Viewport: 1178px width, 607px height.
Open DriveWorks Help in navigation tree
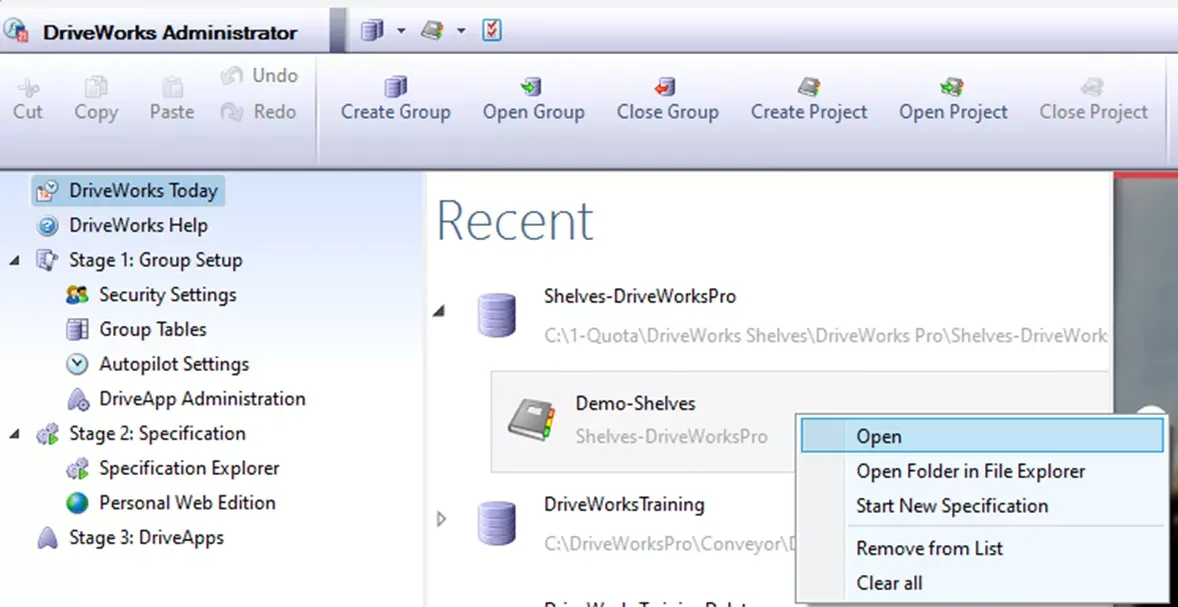pos(123,225)
